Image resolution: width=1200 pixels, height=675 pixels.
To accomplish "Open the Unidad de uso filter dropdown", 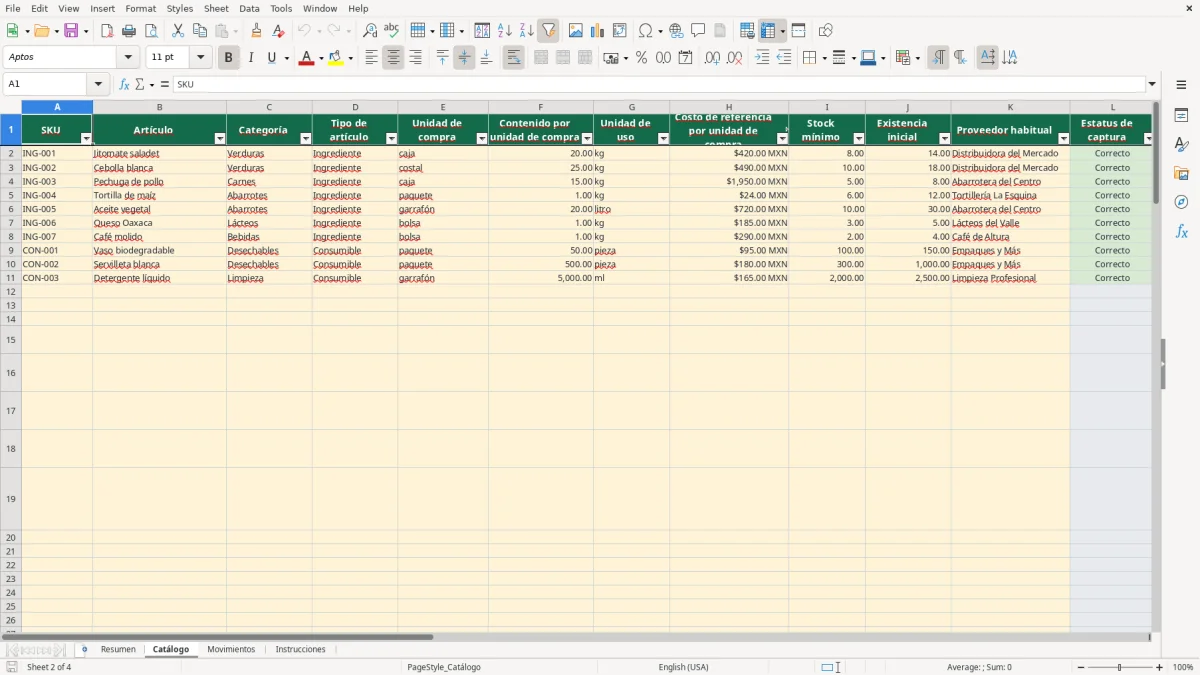I will click(x=663, y=138).
